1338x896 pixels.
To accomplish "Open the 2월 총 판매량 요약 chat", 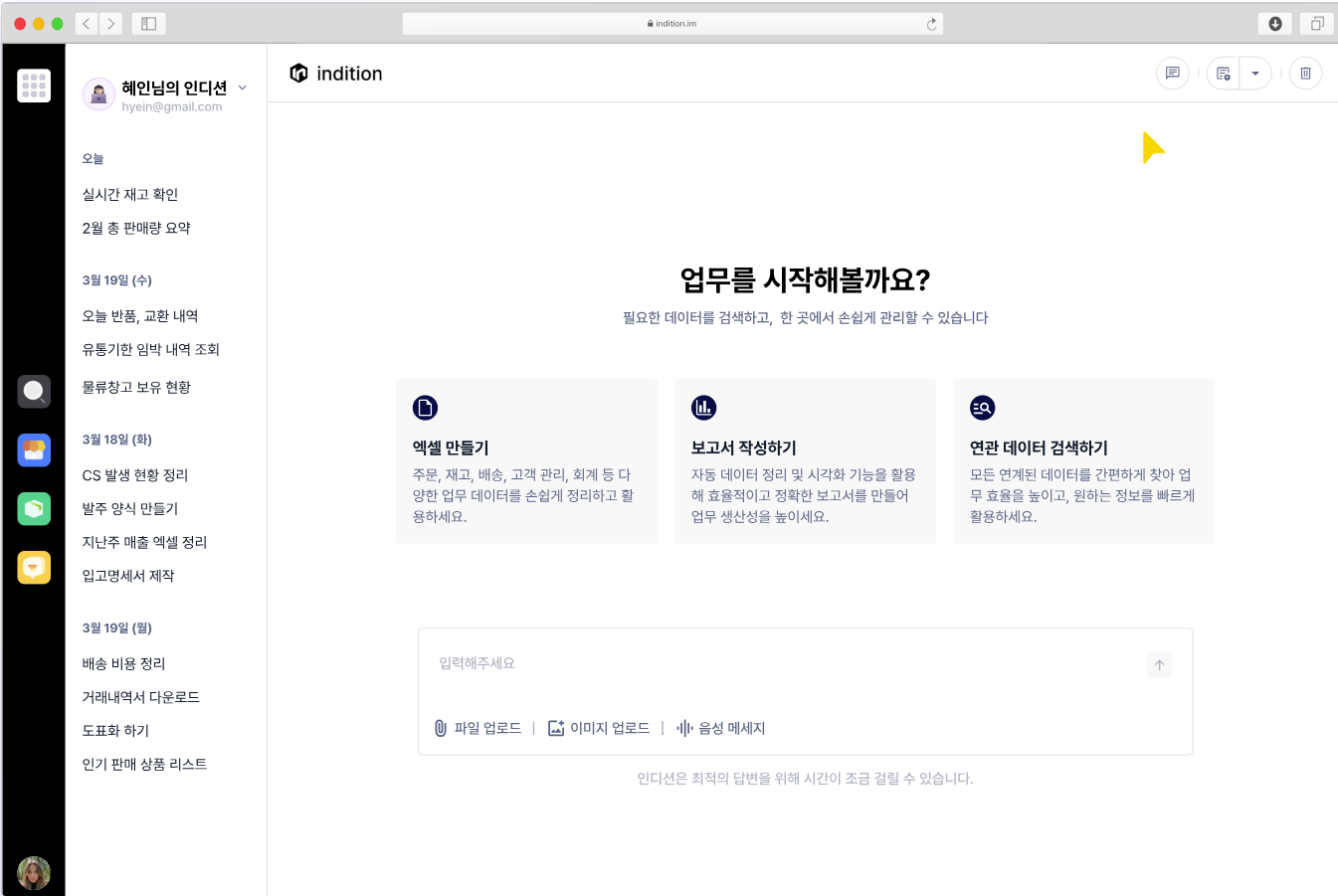I will coord(136,228).
